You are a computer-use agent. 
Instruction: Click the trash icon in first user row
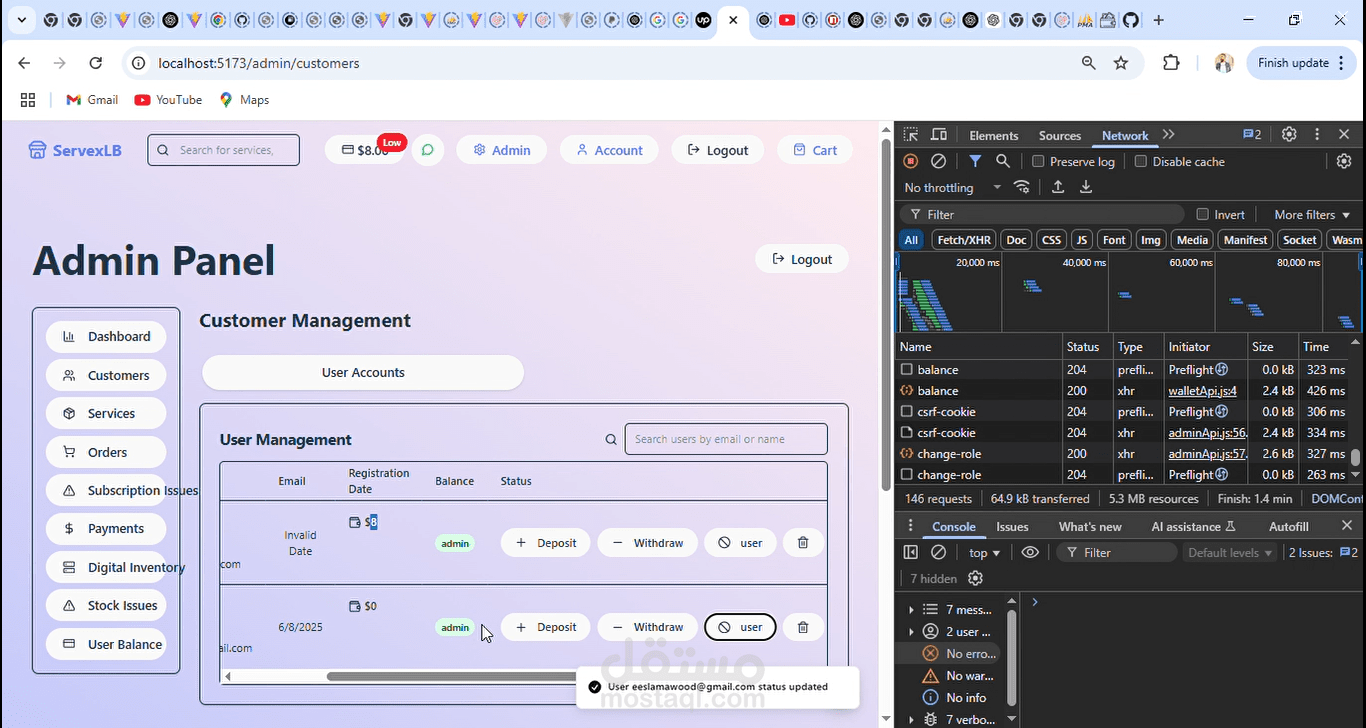point(802,543)
